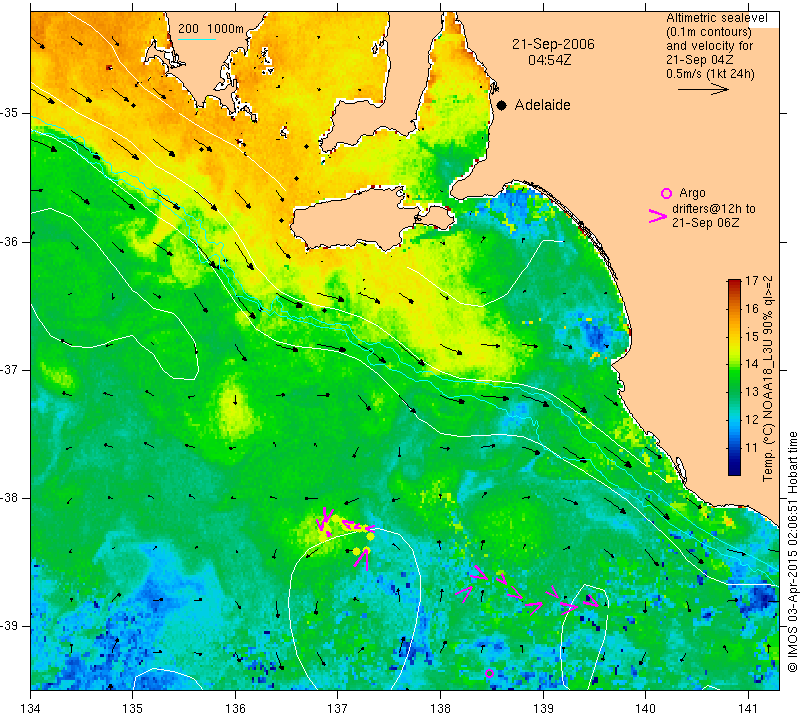Click longitude axis label 140
The height and width of the screenshot is (720, 800).
[x=645, y=708]
